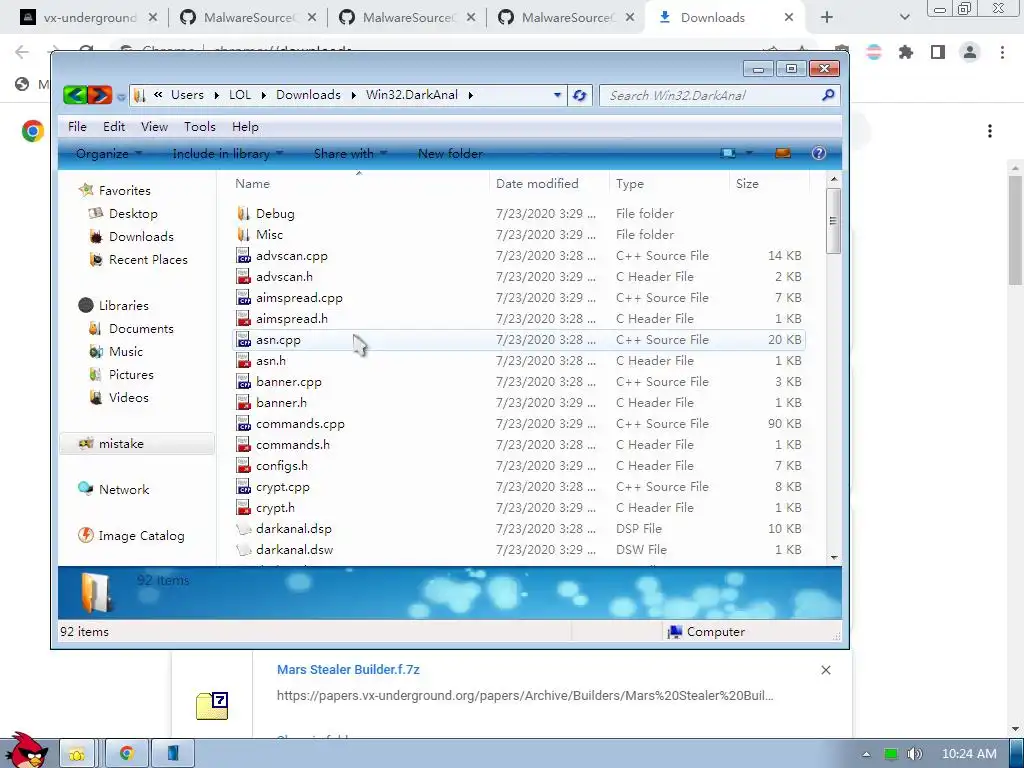Switch to the vx-underground Chrome tab
The image size is (1024, 768).
point(89,18)
